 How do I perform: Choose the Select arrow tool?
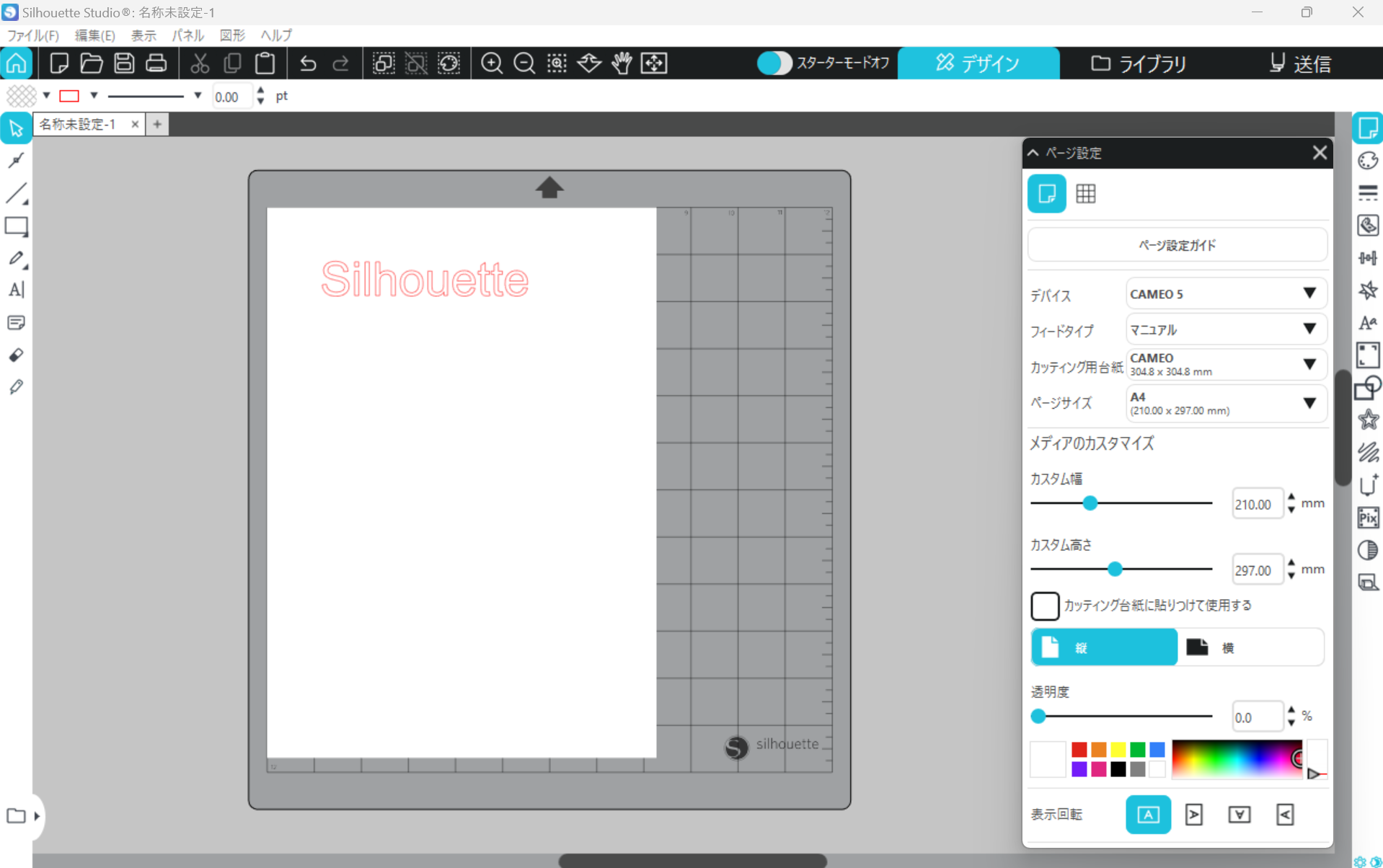point(16,129)
